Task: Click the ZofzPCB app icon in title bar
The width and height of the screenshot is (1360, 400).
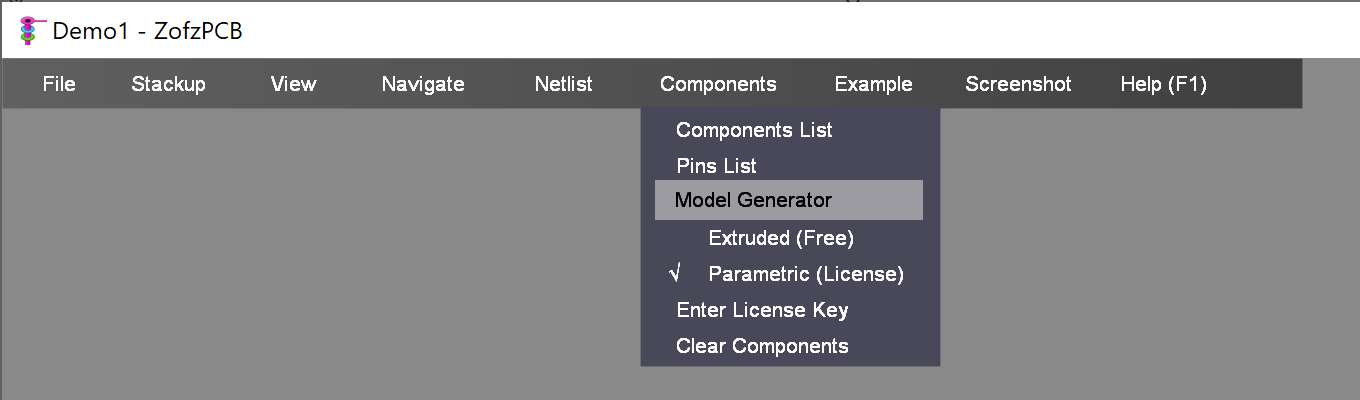Action: click(x=32, y=31)
